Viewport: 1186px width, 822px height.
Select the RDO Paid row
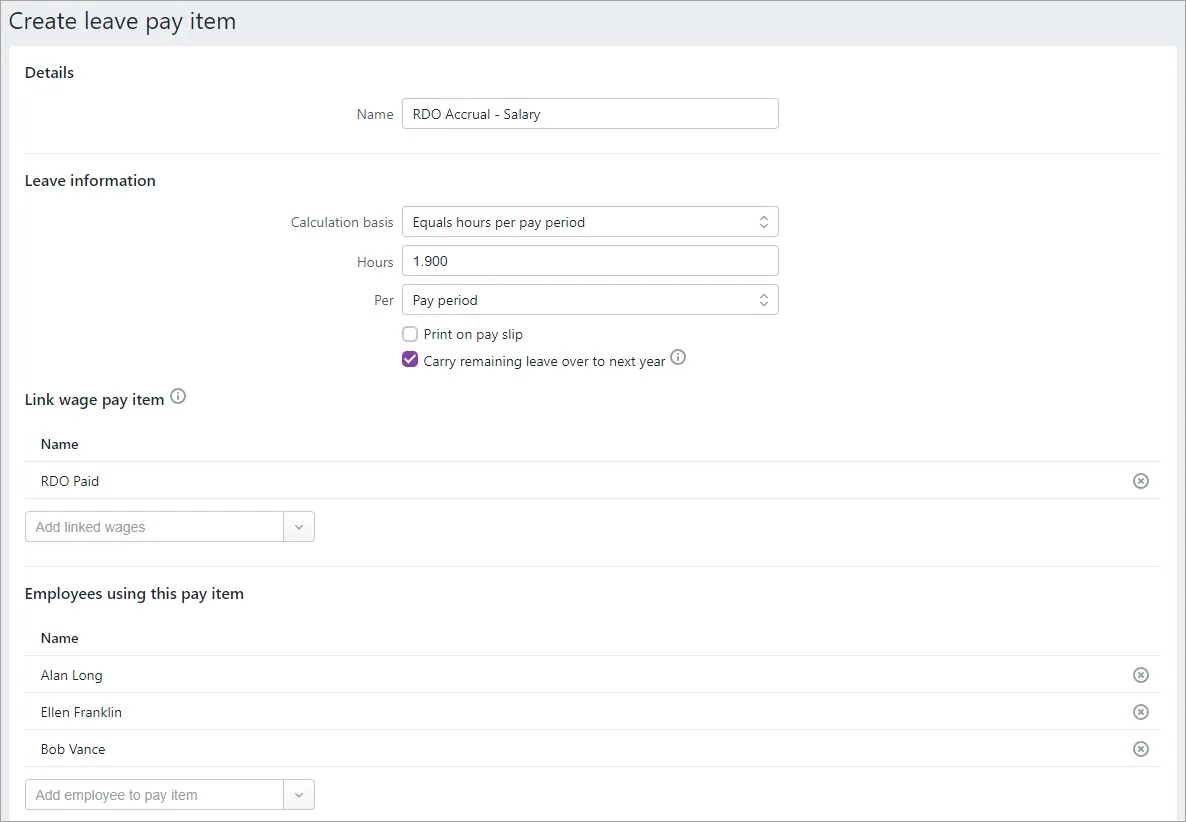coord(591,481)
